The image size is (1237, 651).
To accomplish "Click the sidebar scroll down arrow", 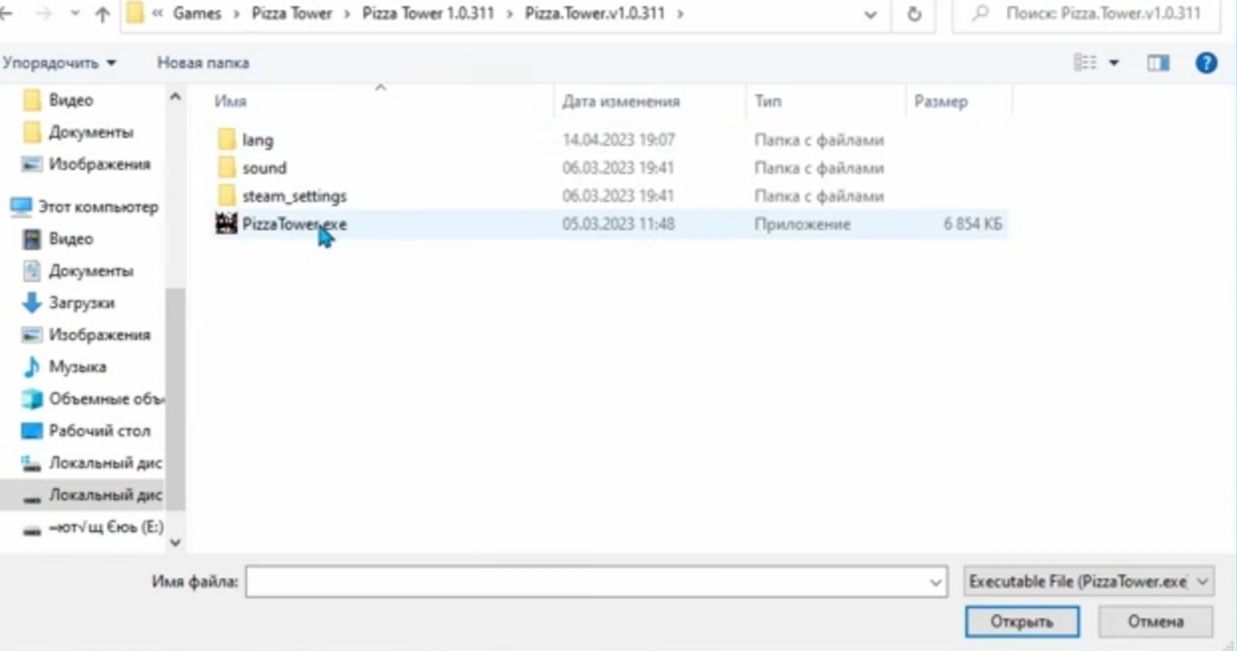I will click(175, 542).
